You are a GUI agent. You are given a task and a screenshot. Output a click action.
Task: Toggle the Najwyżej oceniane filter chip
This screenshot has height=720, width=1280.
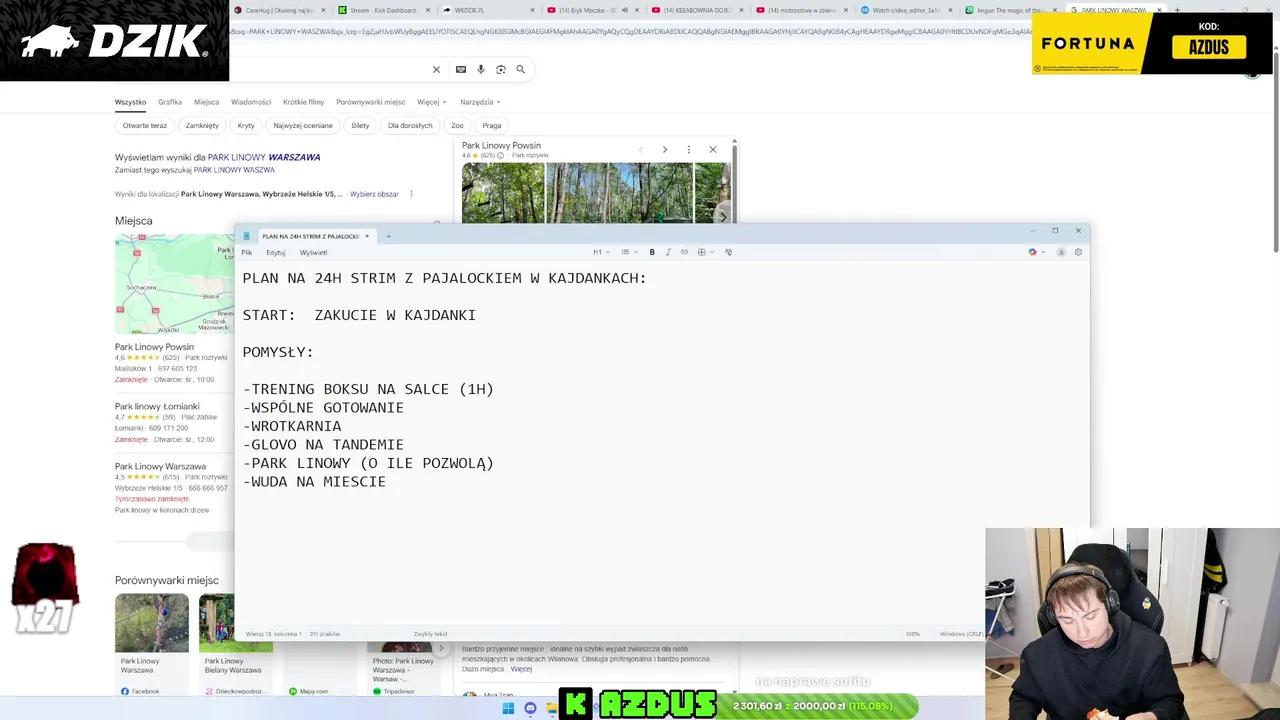[303, 125]
